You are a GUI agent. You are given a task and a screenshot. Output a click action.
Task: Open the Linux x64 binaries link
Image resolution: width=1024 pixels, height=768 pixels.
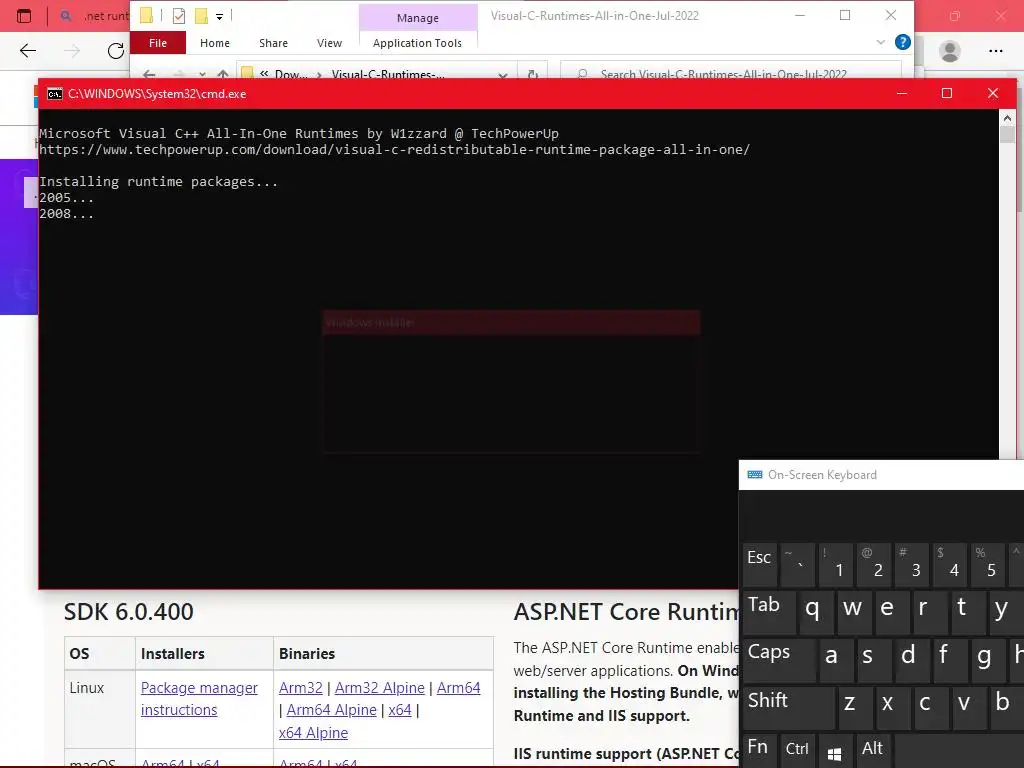pos(400,710)
